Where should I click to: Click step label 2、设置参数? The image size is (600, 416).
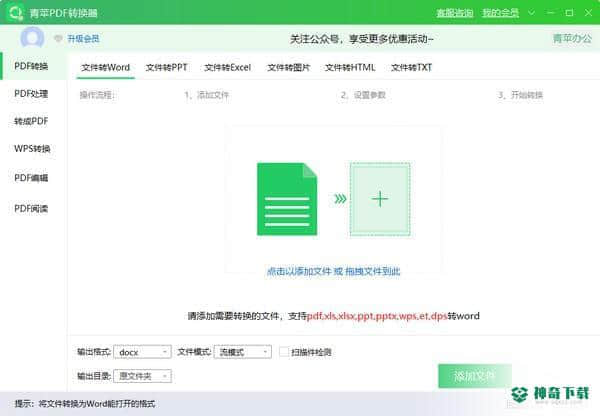click(363, 95)
